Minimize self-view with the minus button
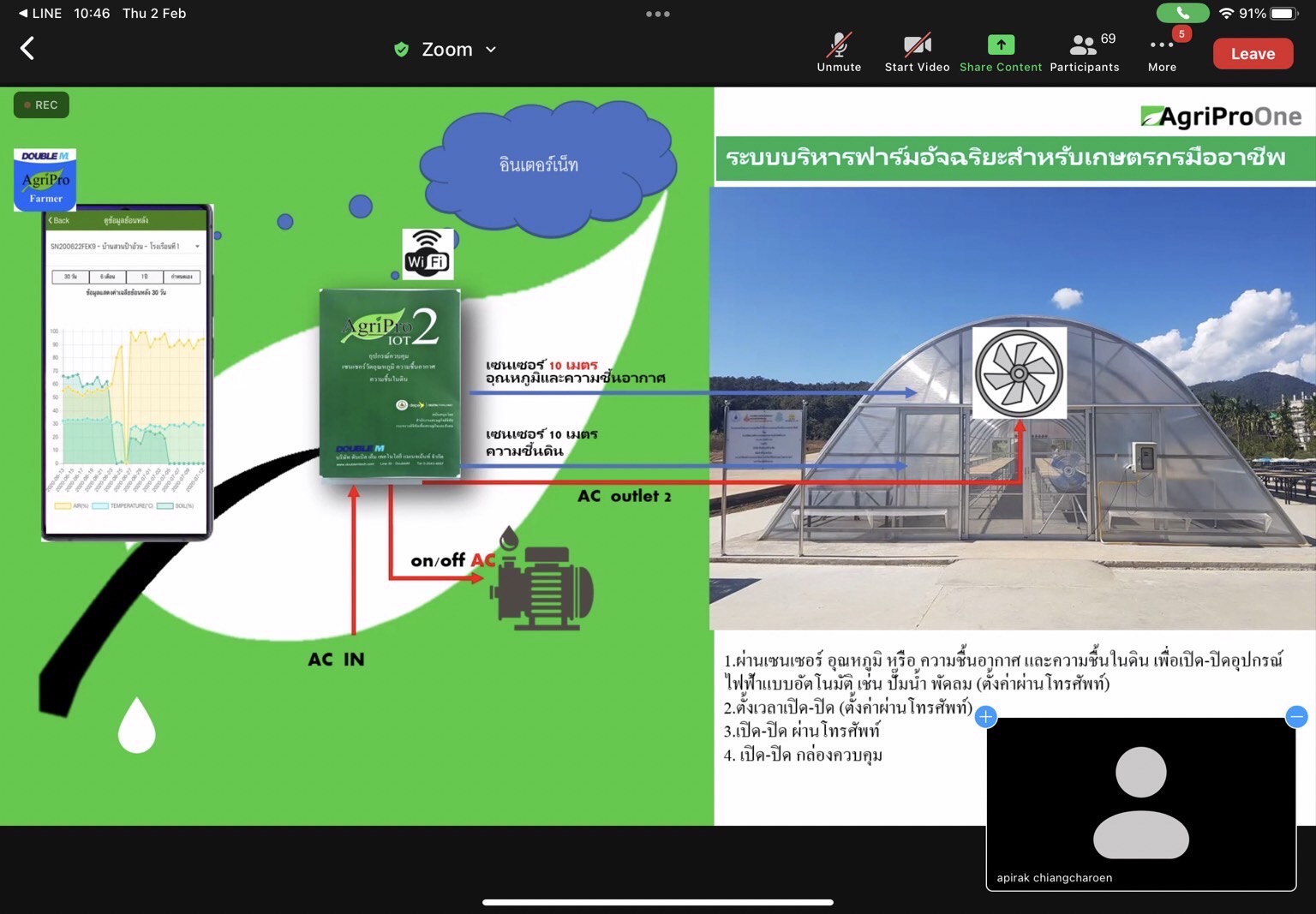The width and height of the screenshot is (1316, 914). [1296, 717]
